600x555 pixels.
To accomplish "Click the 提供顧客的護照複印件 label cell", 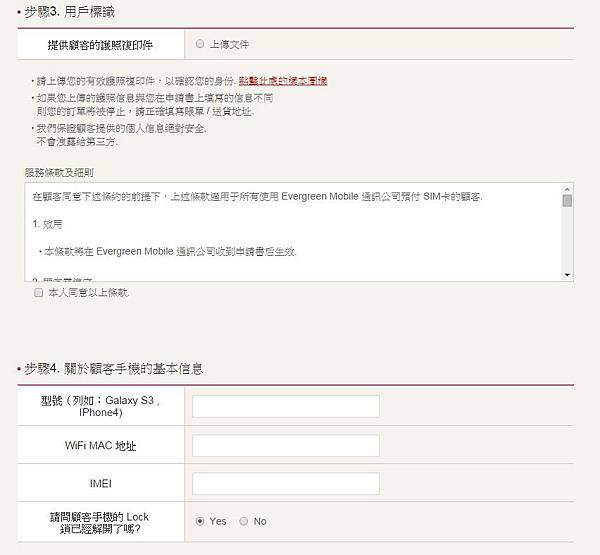I will [100, 45].
